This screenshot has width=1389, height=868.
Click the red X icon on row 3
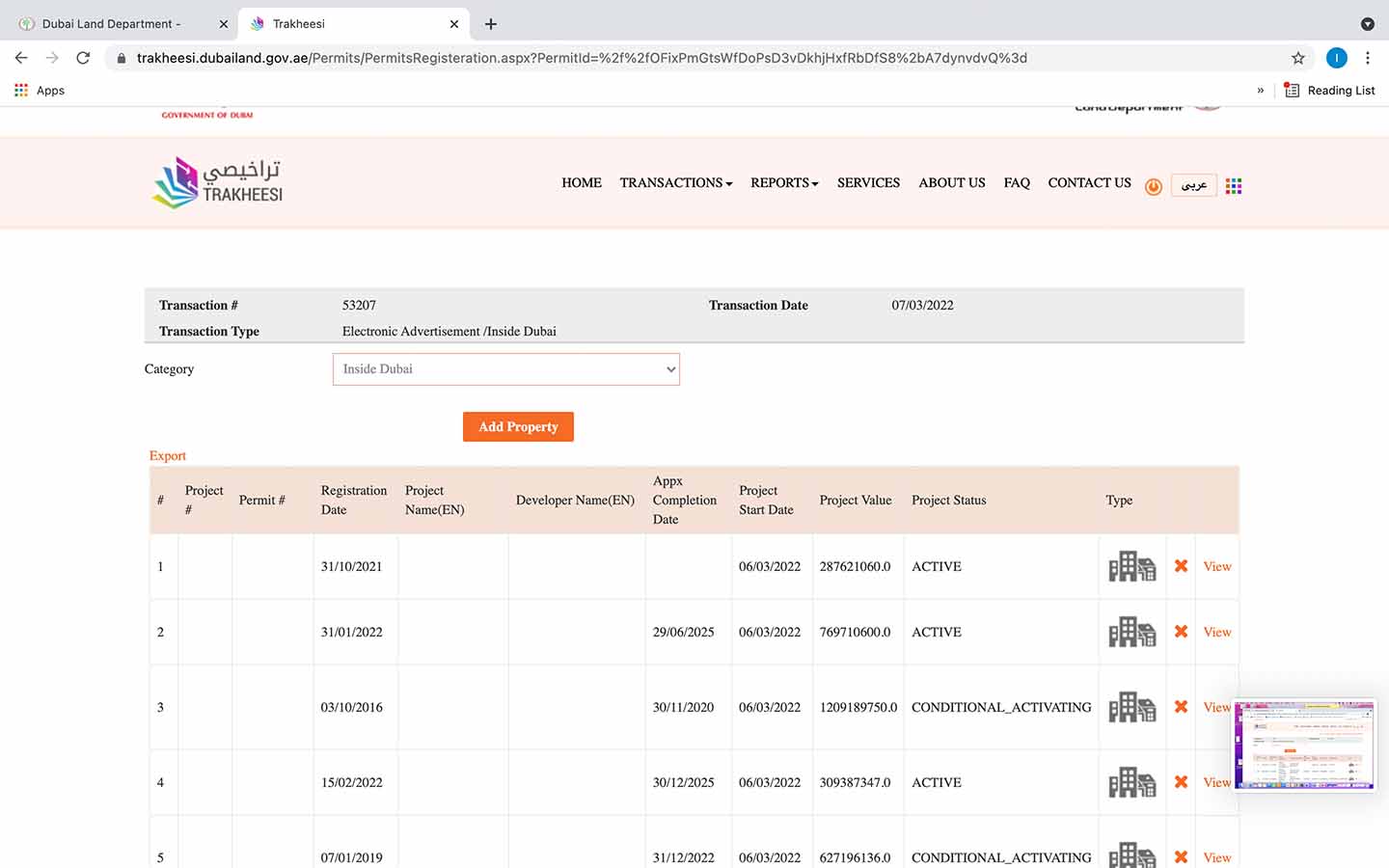1181,707
